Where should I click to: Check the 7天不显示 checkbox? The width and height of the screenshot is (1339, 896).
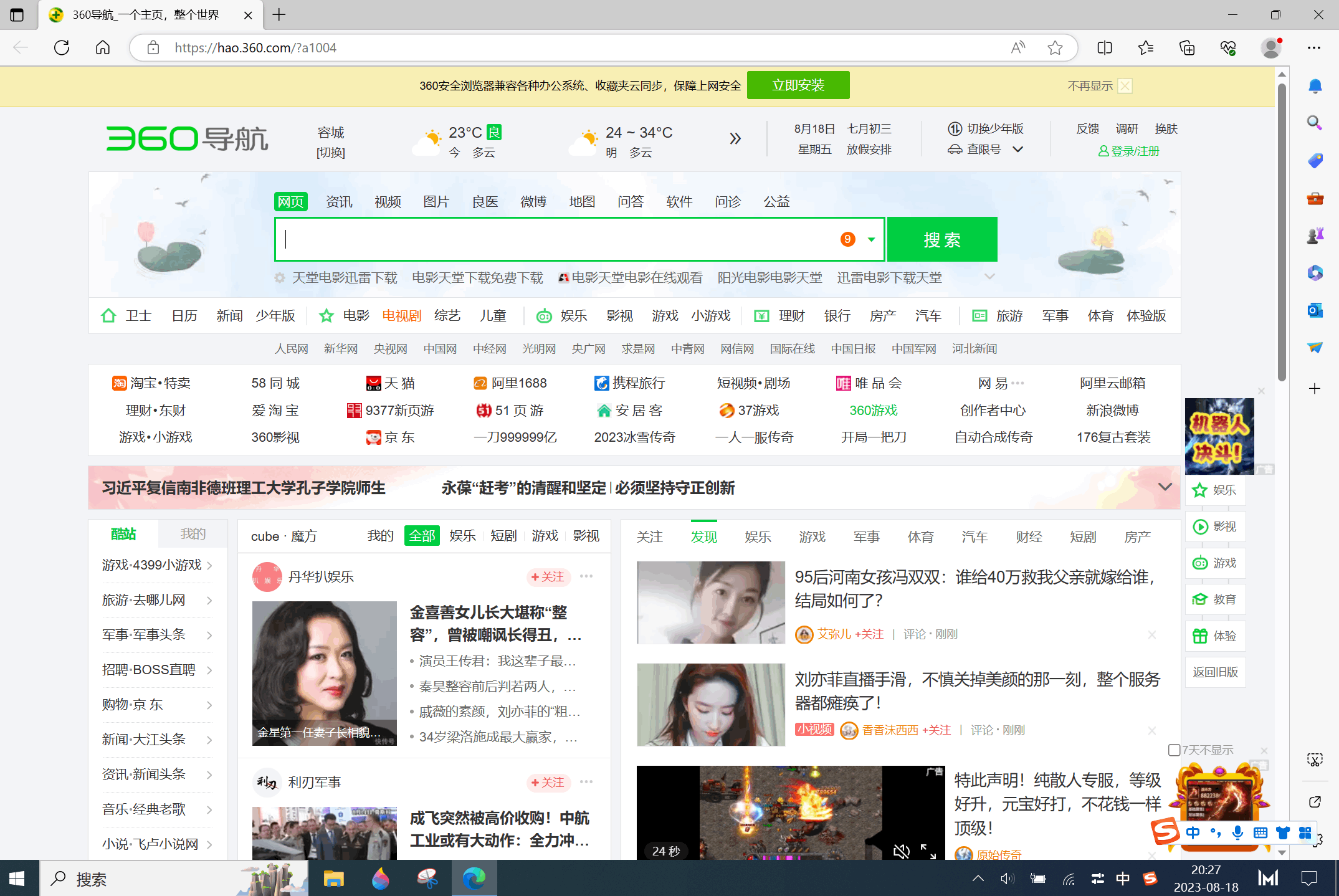point(1174,750)
